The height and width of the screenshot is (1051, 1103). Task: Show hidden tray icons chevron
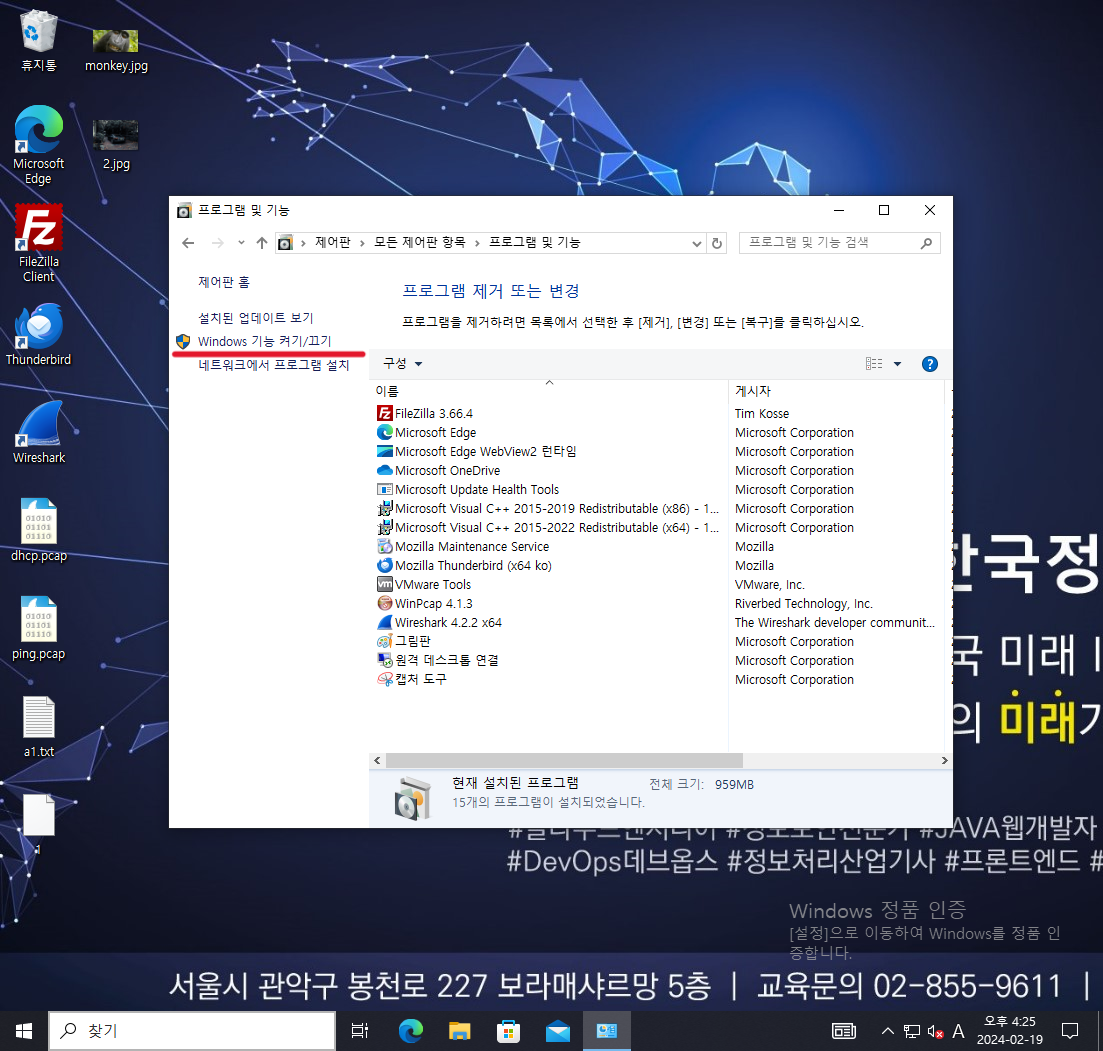click(x=888, y=1031)
